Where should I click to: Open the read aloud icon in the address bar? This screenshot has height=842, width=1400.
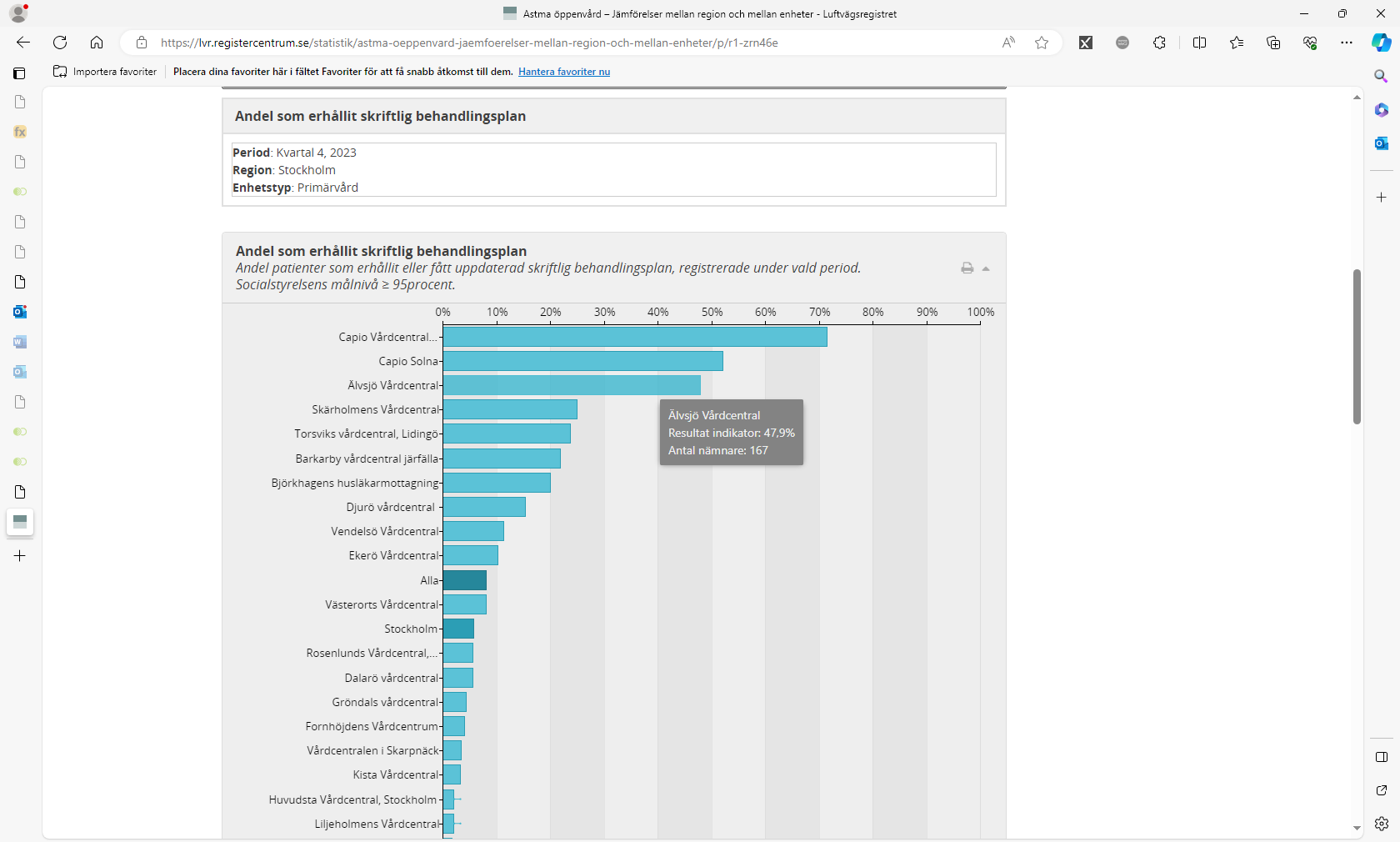pyautogui.click(x=1008, y=43)
